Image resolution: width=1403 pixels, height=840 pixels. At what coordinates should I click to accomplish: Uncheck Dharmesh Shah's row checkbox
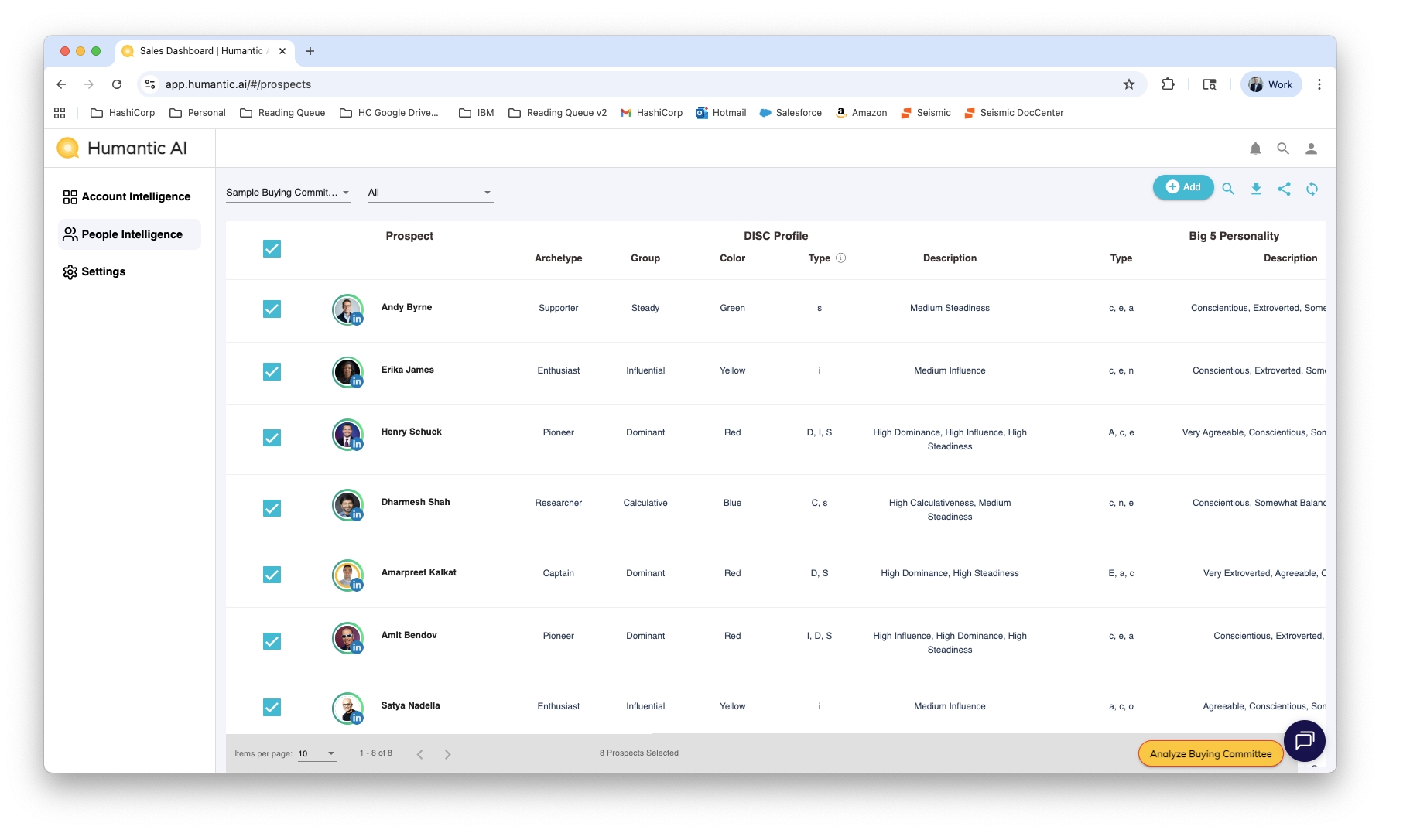click(272, 508)
